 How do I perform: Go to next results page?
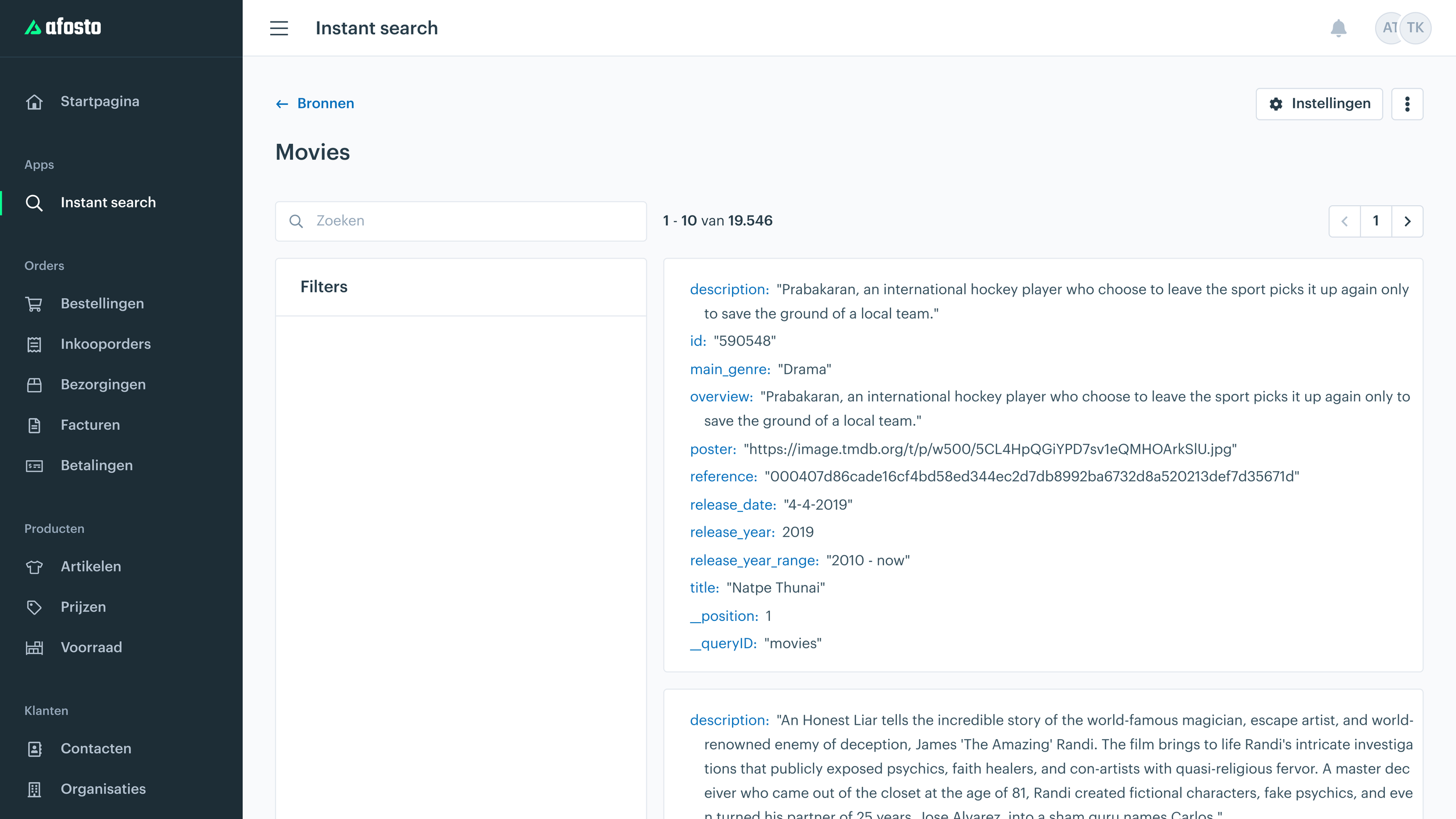[x=1407, y=221]
